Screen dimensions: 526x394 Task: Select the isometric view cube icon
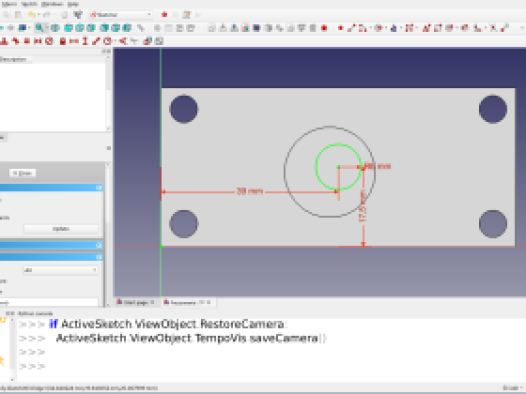coord(55,28)
